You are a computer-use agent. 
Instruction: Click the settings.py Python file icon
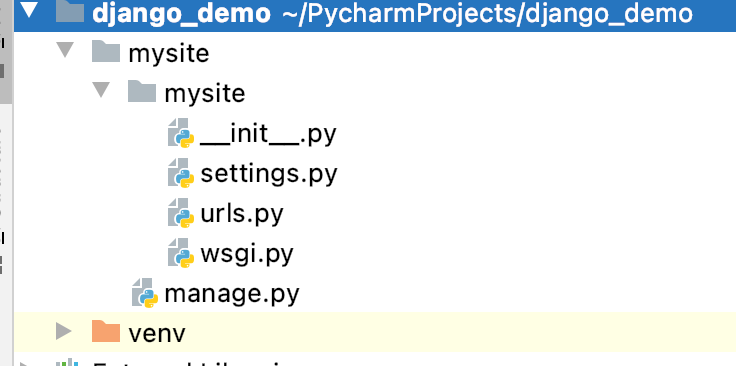[x=181, y=173]
